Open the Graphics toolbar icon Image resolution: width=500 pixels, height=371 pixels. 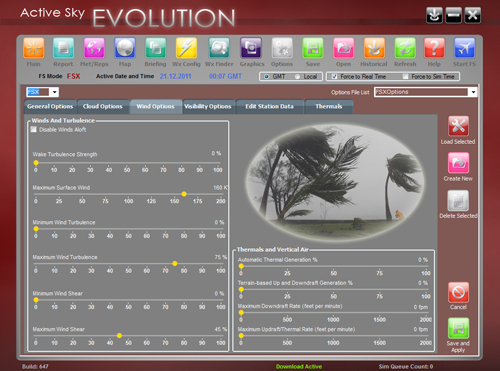click(251, 48)
